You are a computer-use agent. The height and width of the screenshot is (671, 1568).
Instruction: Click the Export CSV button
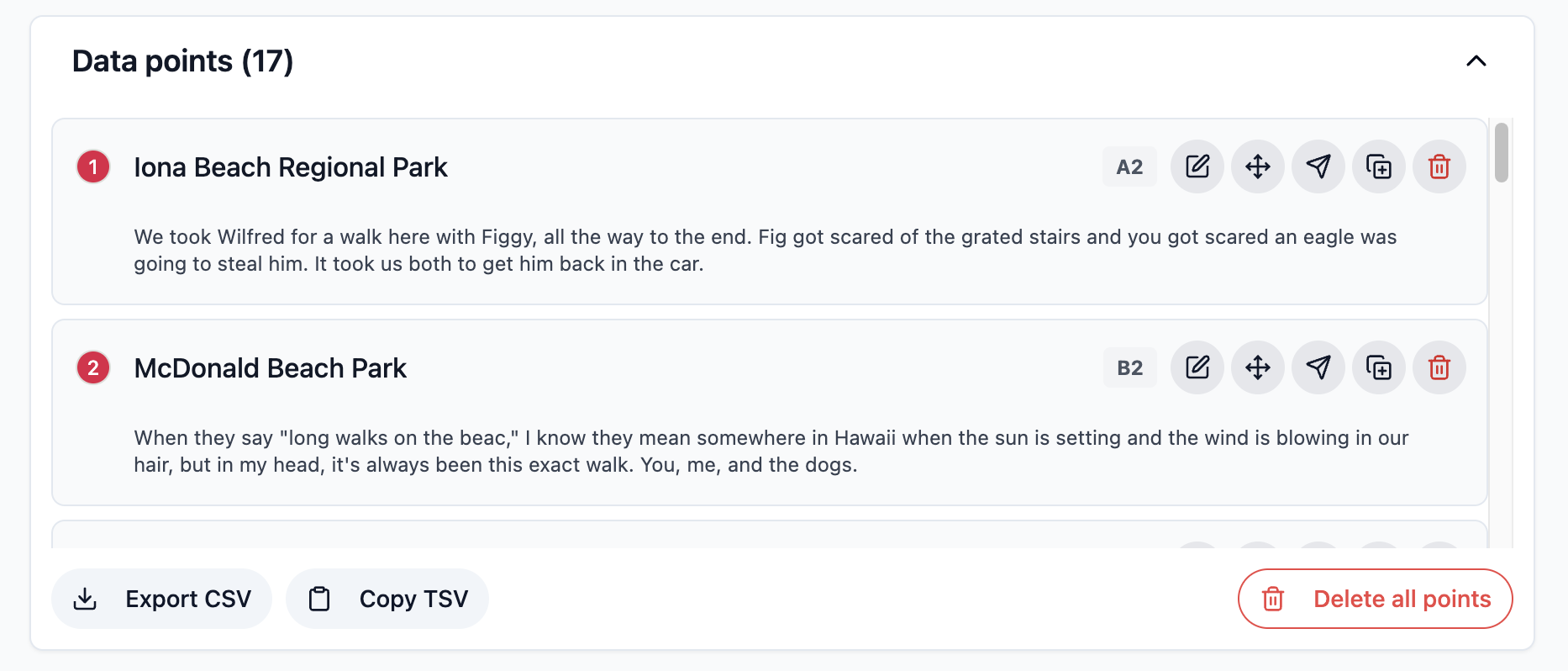[x=161, y=599]
